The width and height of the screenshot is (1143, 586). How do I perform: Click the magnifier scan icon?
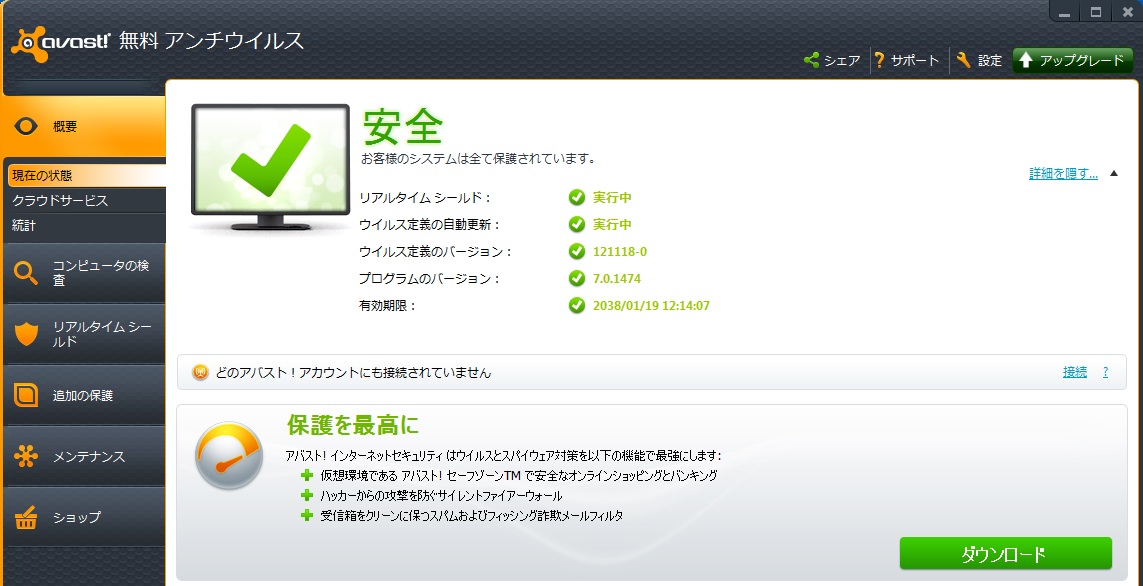[26, 273]
